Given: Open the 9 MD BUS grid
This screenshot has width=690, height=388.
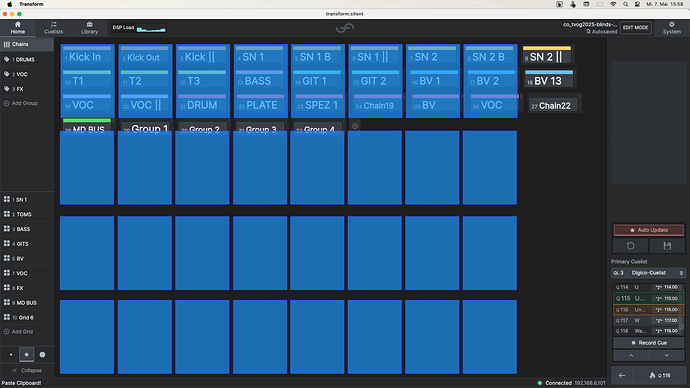Looking at the screenshot, I should click(x=26, y=303).
